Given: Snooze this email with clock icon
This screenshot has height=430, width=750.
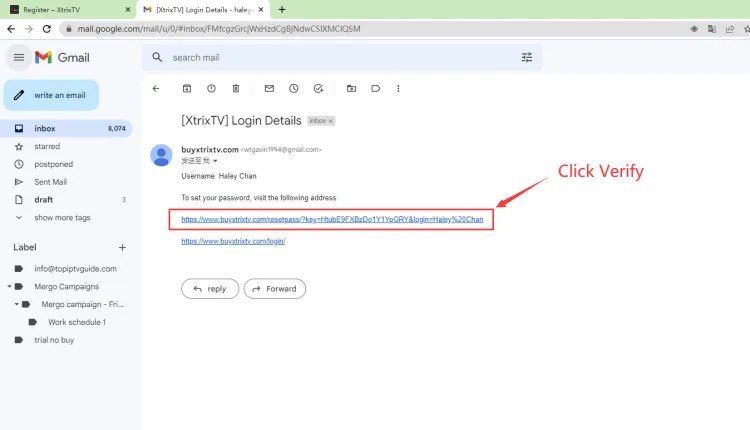Looking at the screenshot, I should point(294,88).
